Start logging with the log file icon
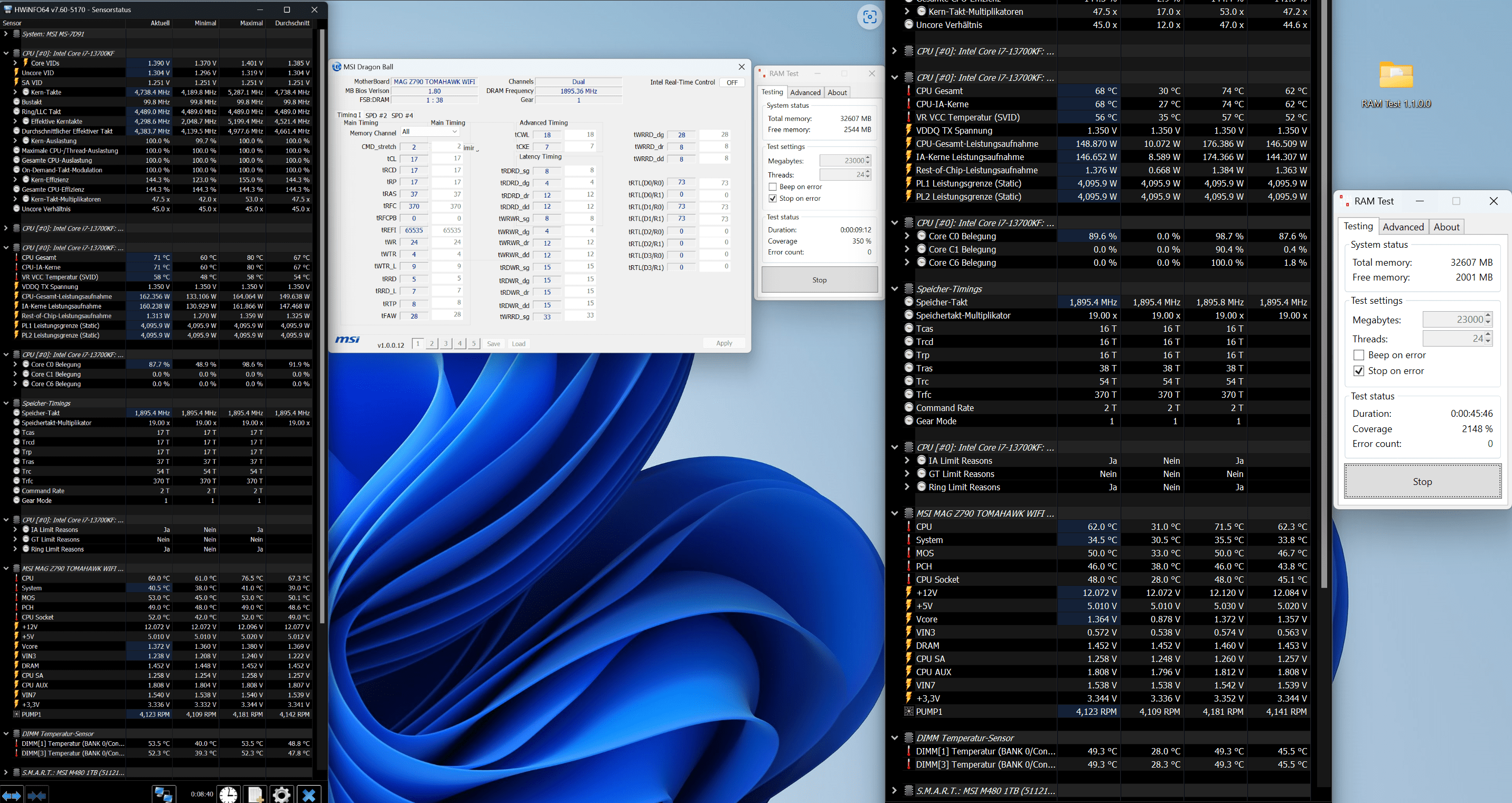This screenshot has width=1512, height=803. click(255, 795)
